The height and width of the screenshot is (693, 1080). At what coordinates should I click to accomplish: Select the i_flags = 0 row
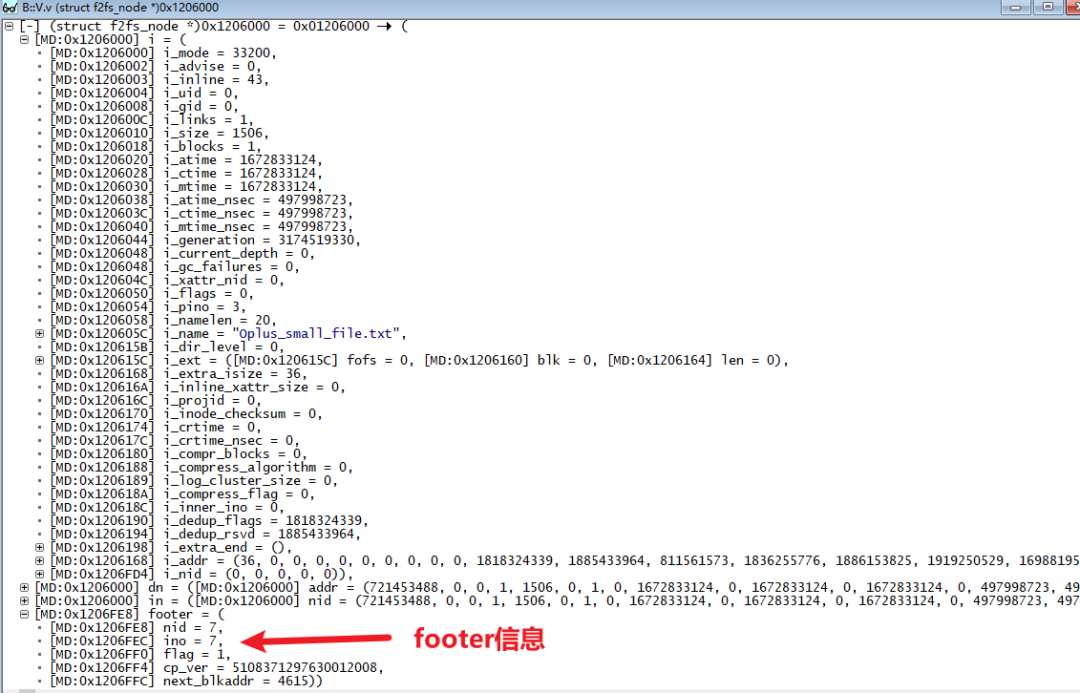click(x=152, y=293)
